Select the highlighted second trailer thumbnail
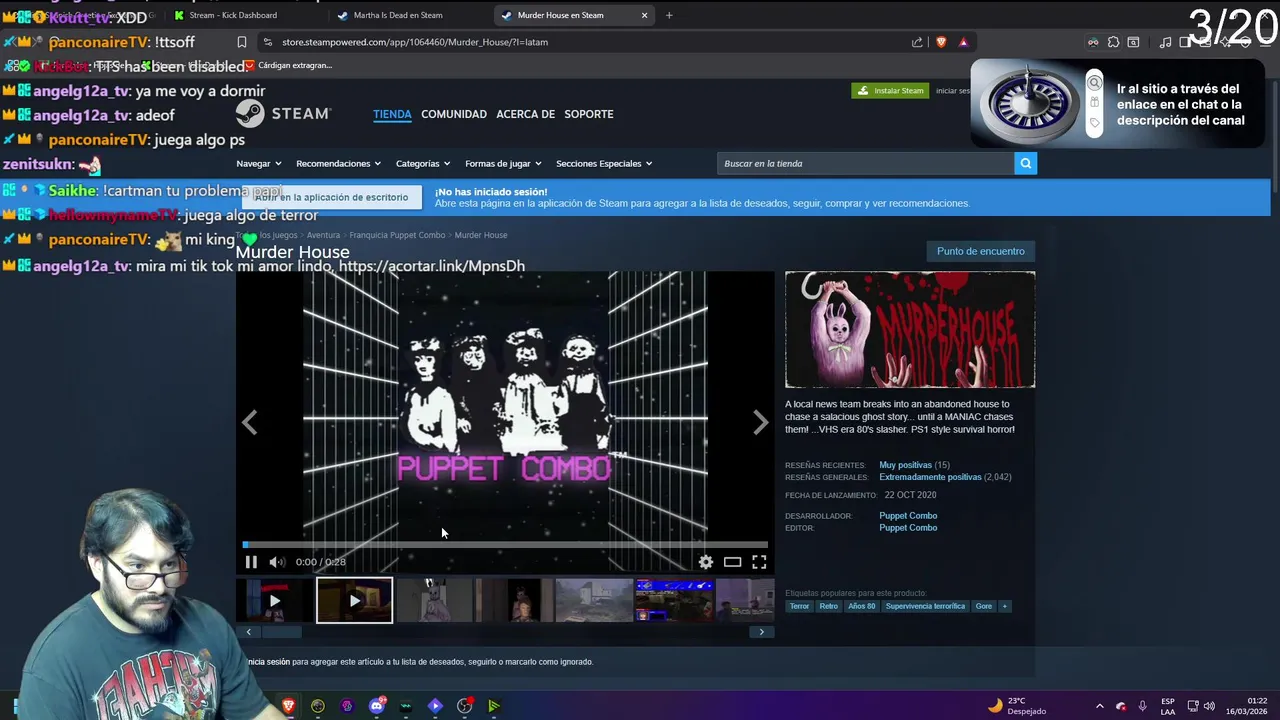 354,601
